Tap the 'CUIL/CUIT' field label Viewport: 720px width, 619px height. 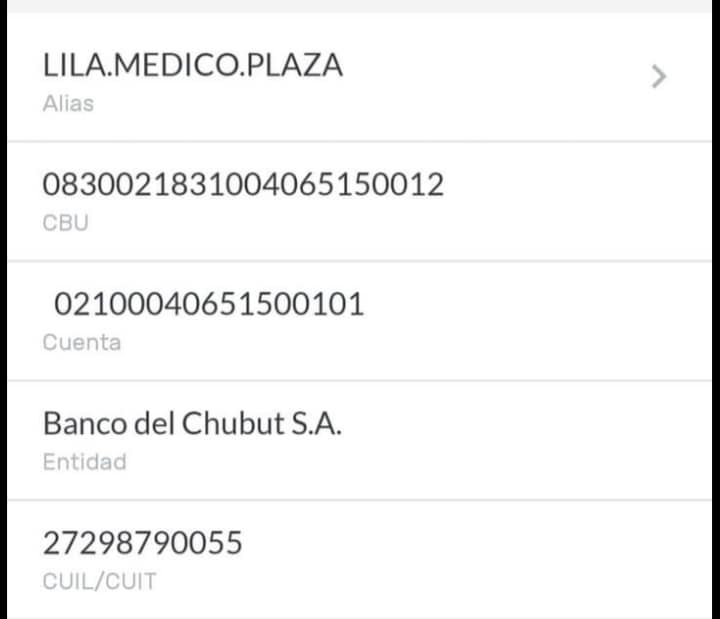pyautogui.click(x=99, y=581)
